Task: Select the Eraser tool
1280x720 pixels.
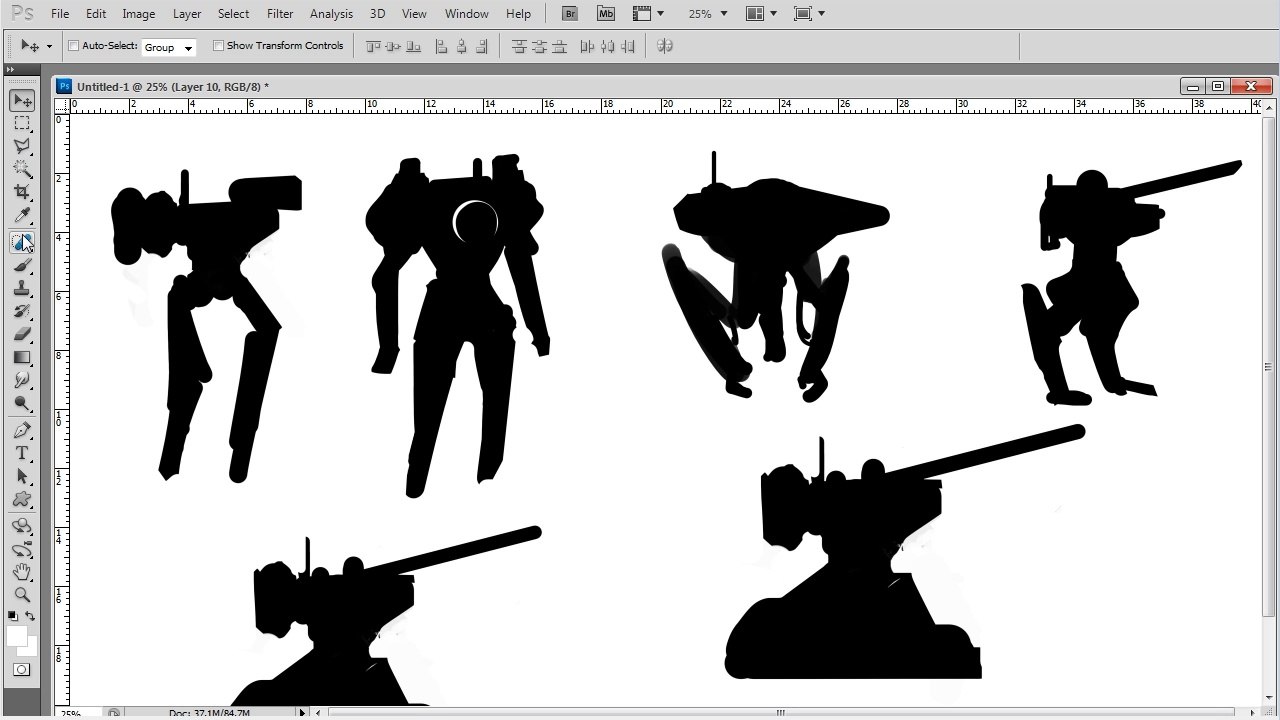Action: click(x=22, y=334)
